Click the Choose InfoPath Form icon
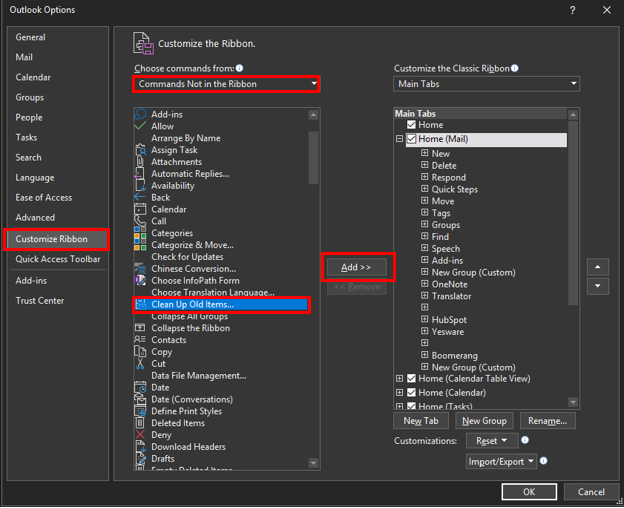624x508 pixels. click(x=140, y=280)
